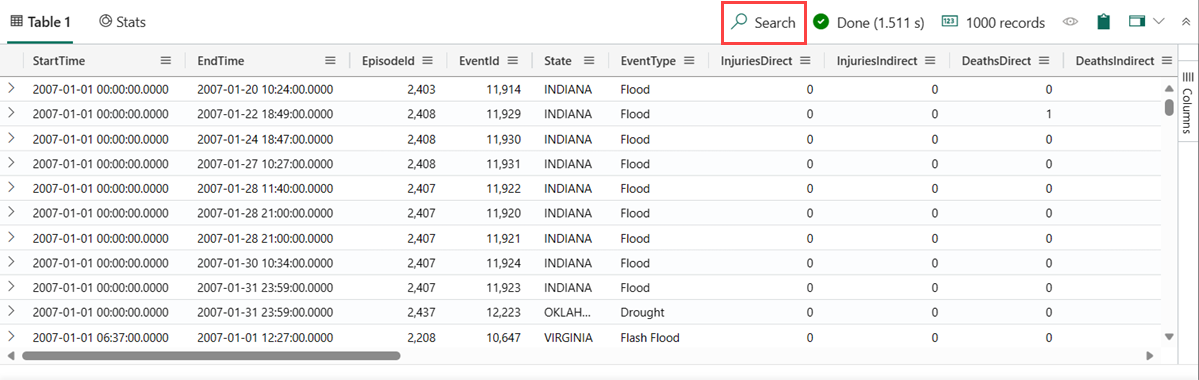
Task: Click the eye icon to hide empty columns
Action: (x=1070, y=22)
